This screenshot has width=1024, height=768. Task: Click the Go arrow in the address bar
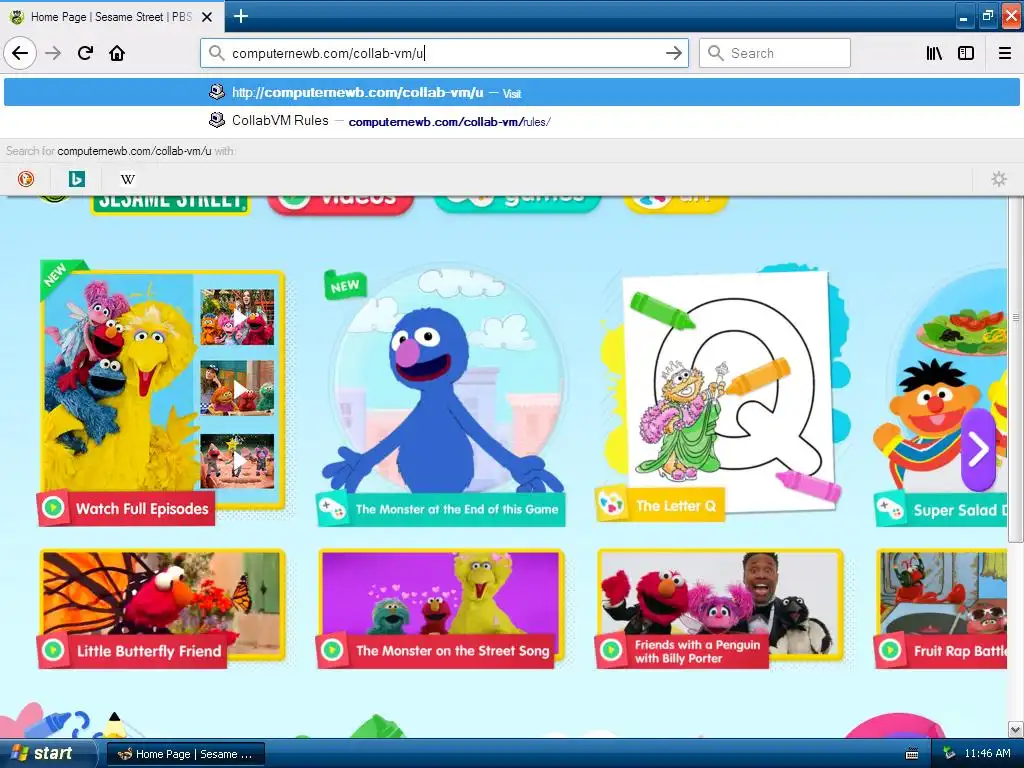coord(673,53)
